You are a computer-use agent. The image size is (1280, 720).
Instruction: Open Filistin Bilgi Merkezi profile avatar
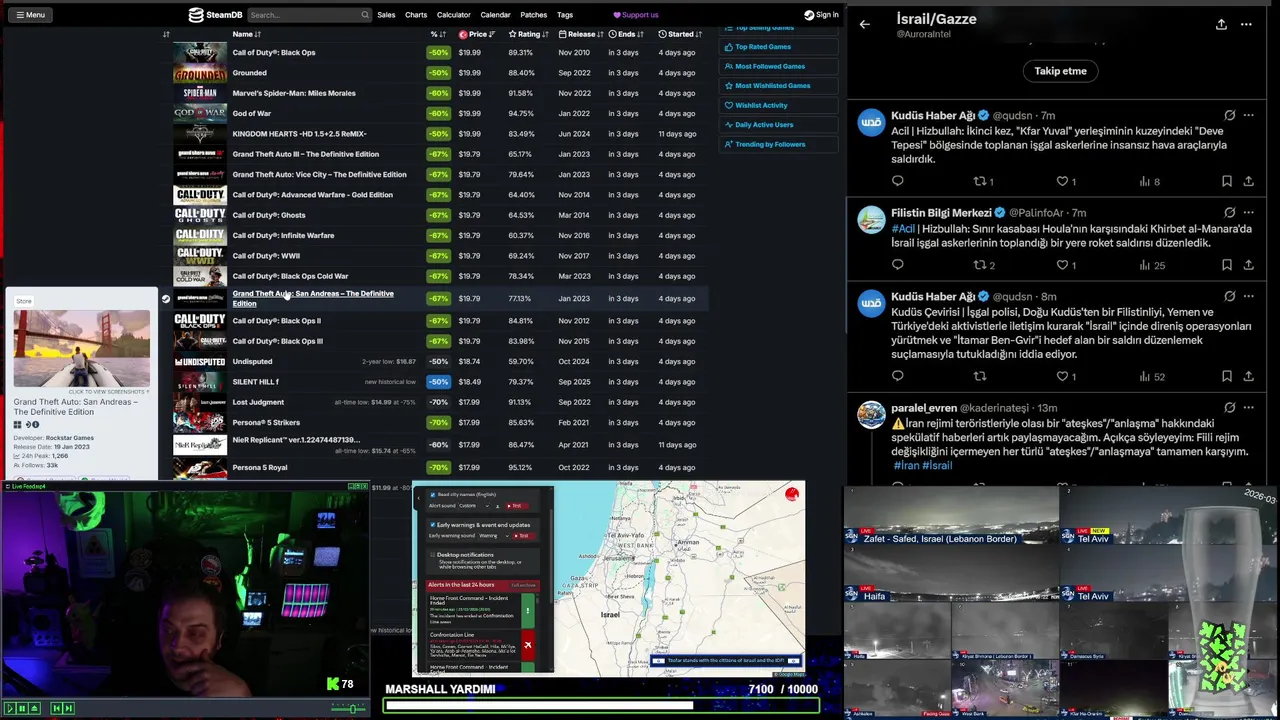872,220
